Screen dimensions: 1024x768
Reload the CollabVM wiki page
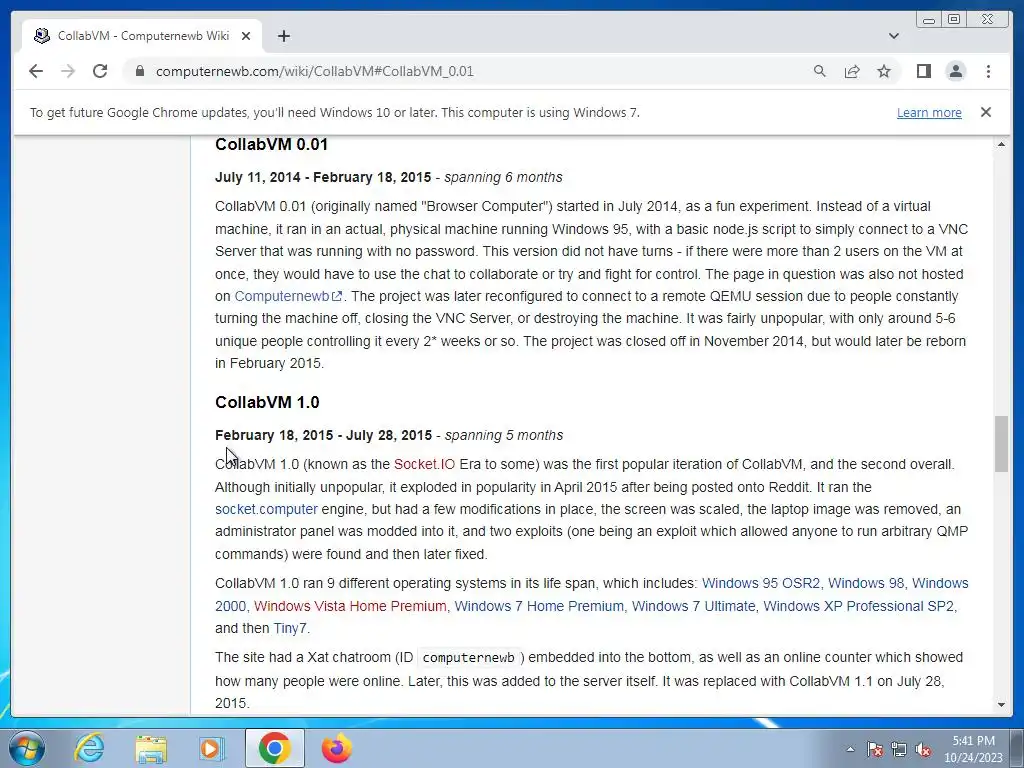(x=100, y=71)
